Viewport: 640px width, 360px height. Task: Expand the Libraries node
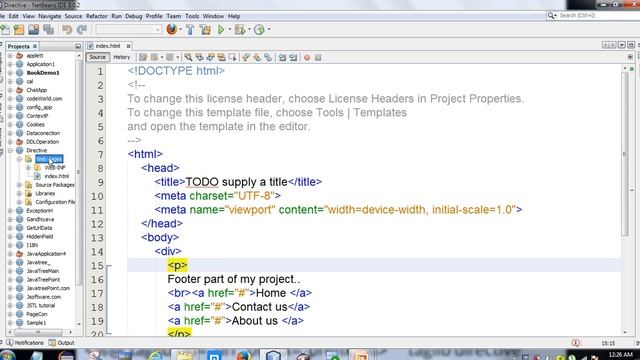point(19,193)
